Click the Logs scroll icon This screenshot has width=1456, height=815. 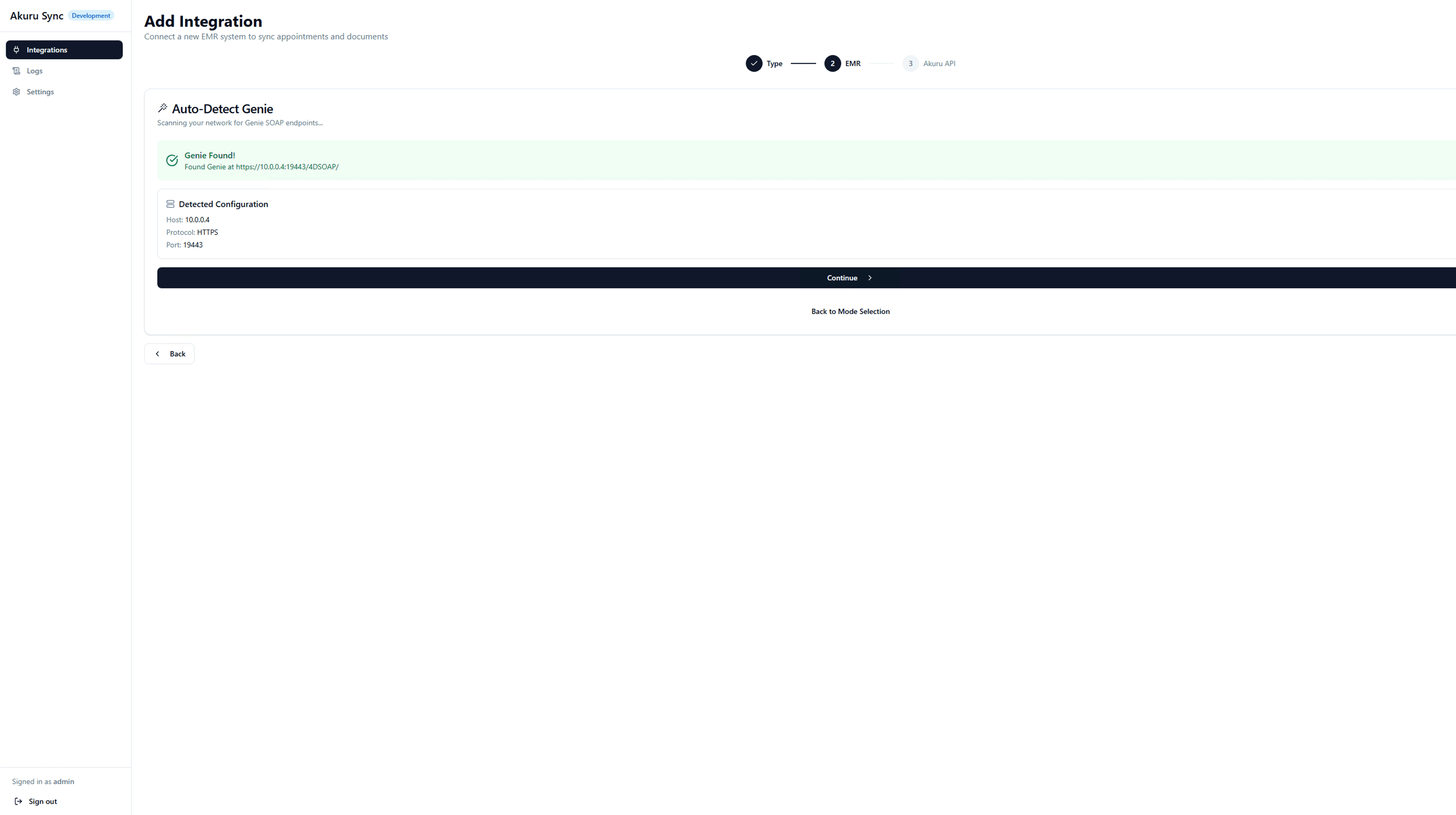pos(16,71)
